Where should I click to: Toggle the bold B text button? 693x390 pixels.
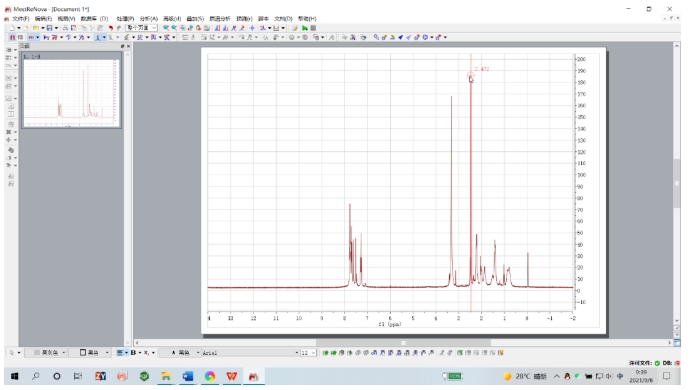pyautogui.click(x=133, y=352)
